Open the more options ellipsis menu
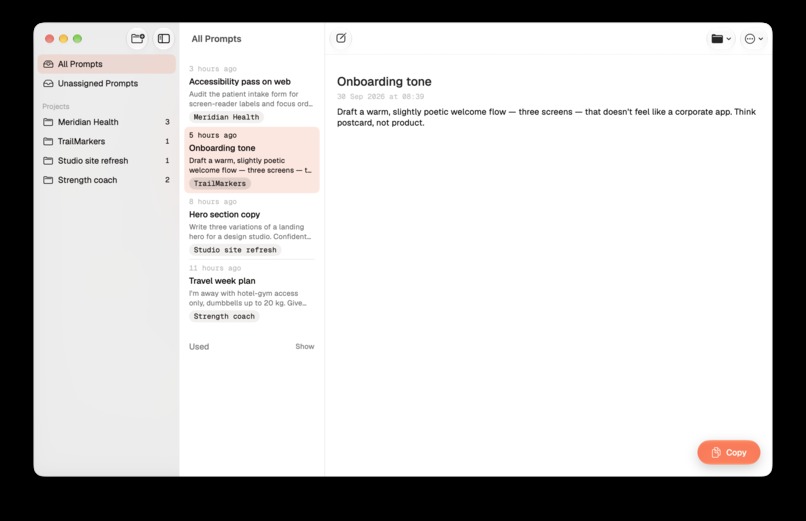The width and height of the screenshot is (806, 521). (x=754, y=39)
